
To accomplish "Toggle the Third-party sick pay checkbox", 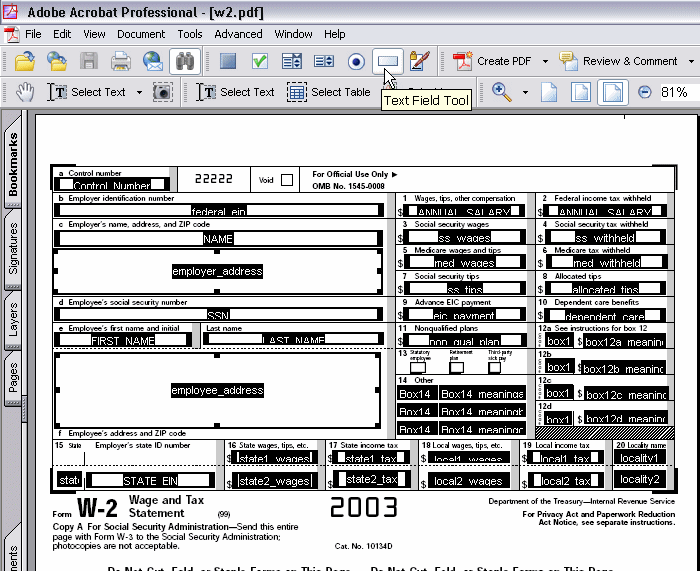I will tap(494, 368).
